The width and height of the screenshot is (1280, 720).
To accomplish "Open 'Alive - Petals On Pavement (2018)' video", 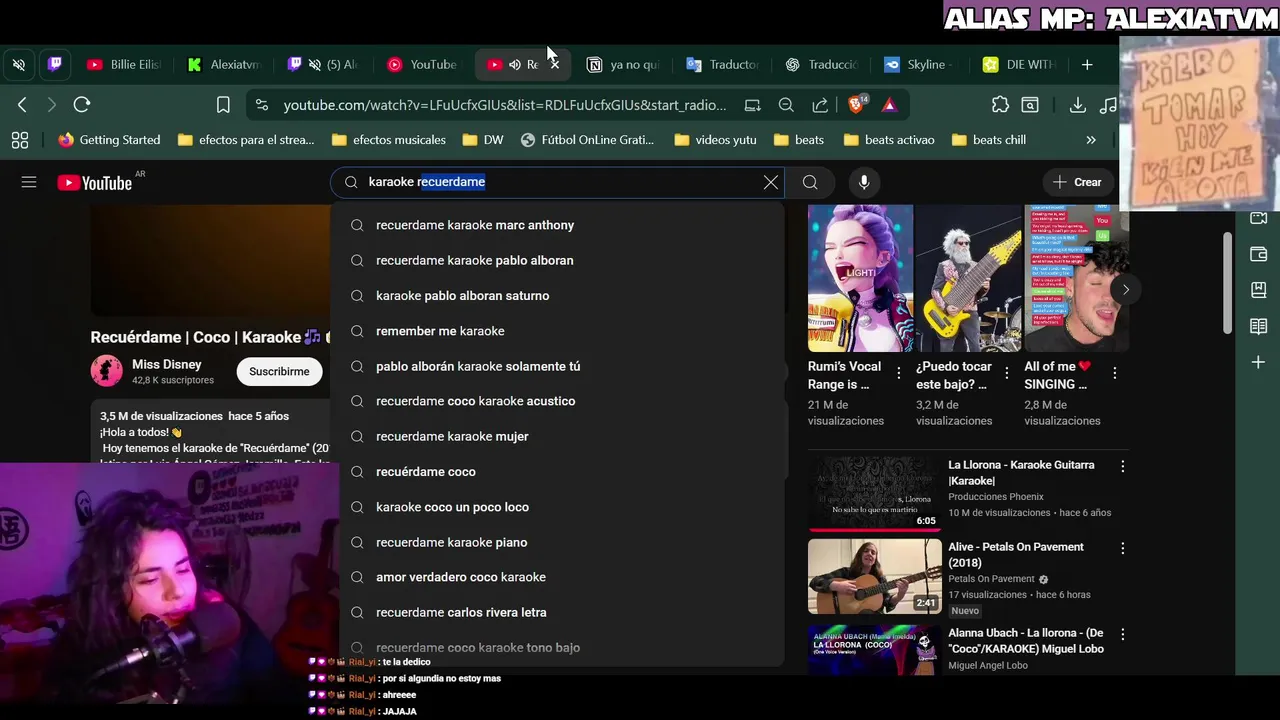I will [x=1016, y=555].
